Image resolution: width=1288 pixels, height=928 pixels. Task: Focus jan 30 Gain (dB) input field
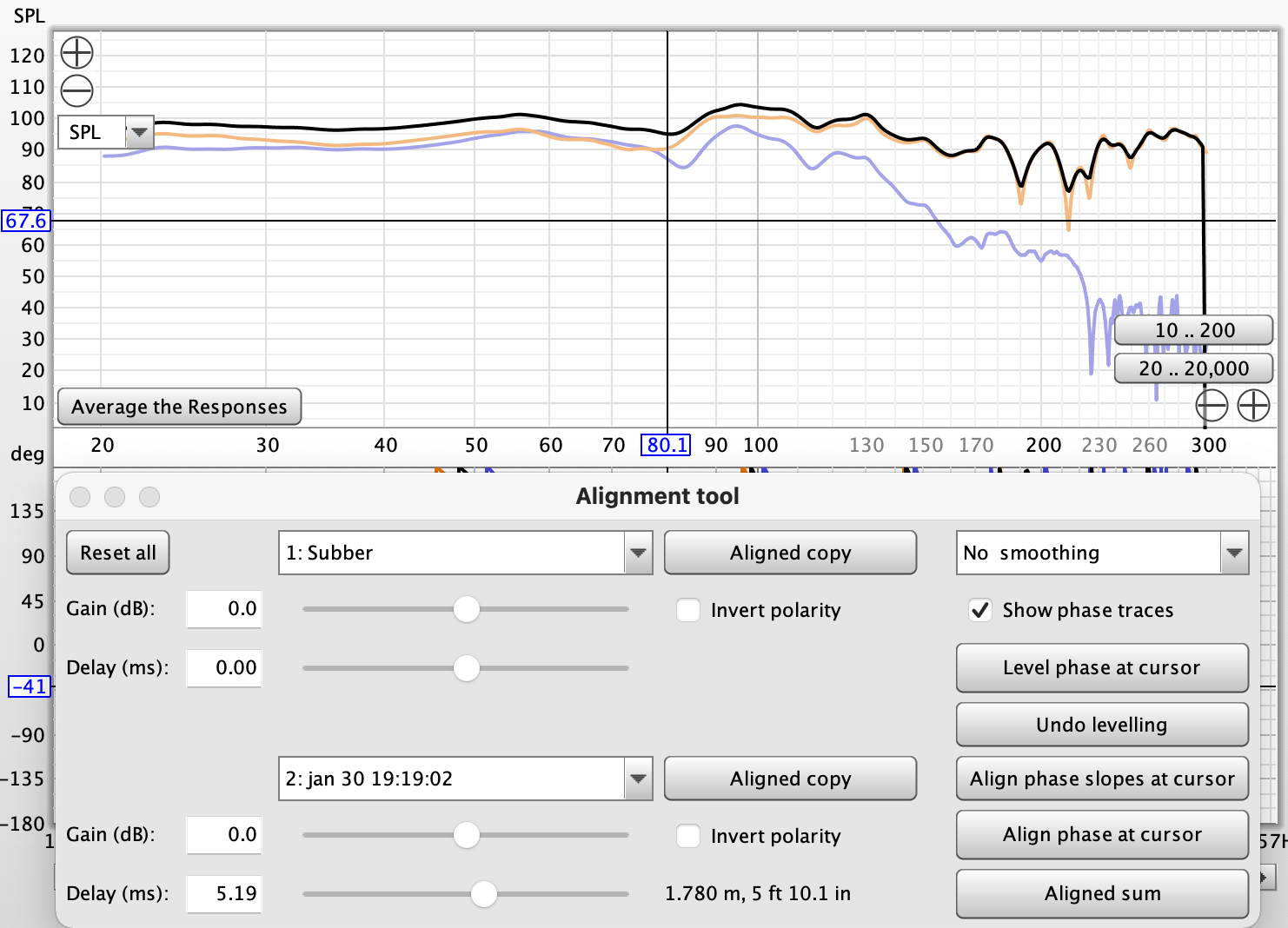(x=224, y=834)
